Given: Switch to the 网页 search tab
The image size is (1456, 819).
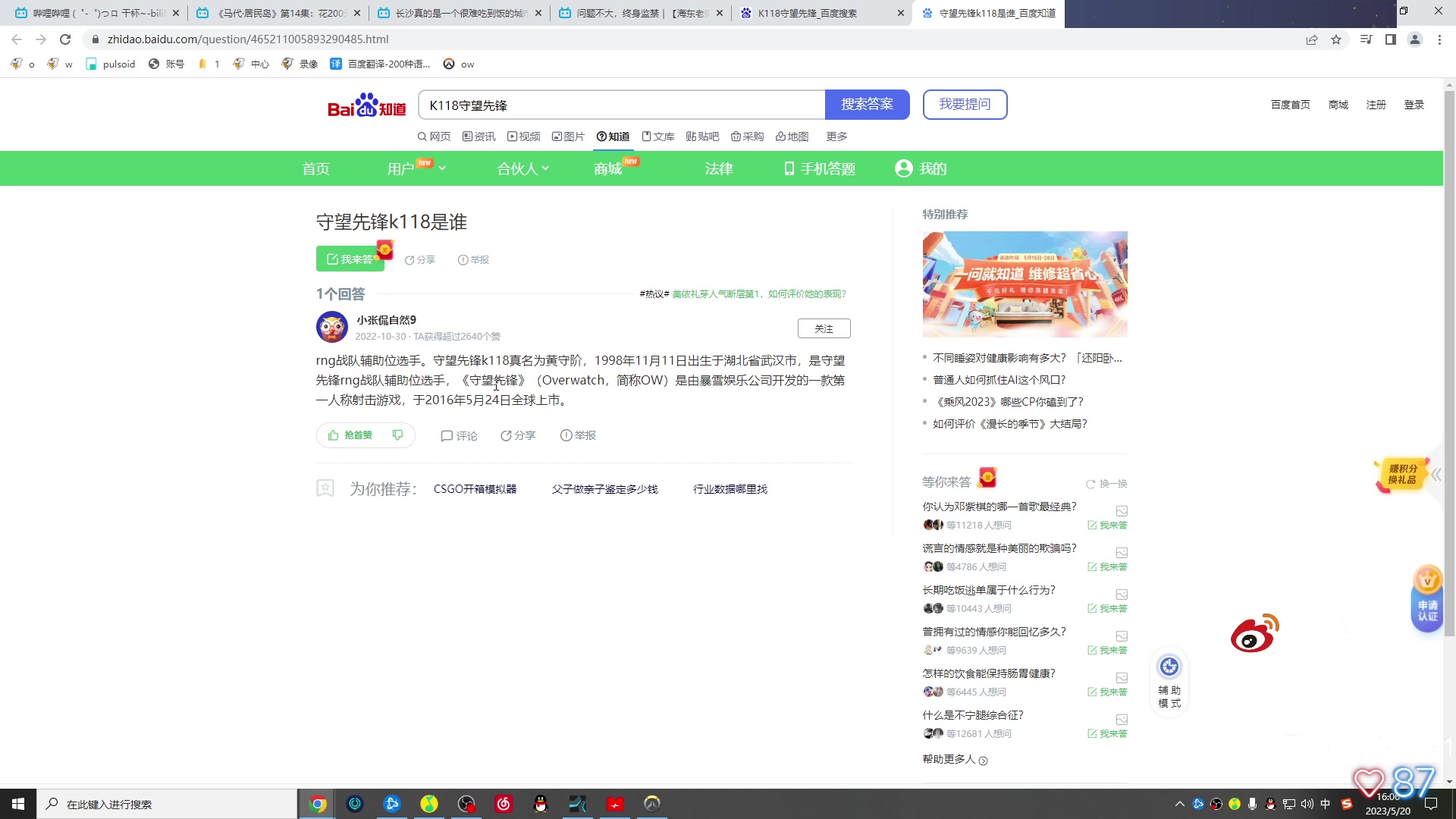Looking at the screenshot, I should pyautogui.click(x=434, y=136).
